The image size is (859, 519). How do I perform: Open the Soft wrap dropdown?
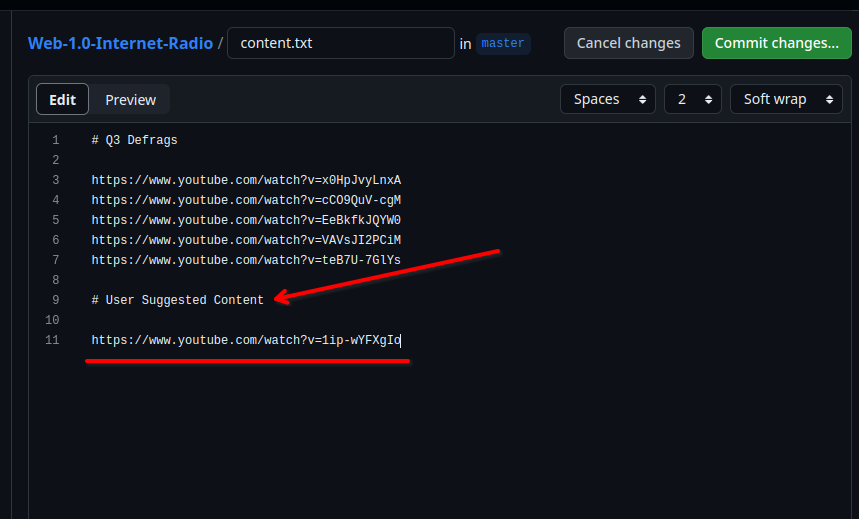tap(786, 99)
